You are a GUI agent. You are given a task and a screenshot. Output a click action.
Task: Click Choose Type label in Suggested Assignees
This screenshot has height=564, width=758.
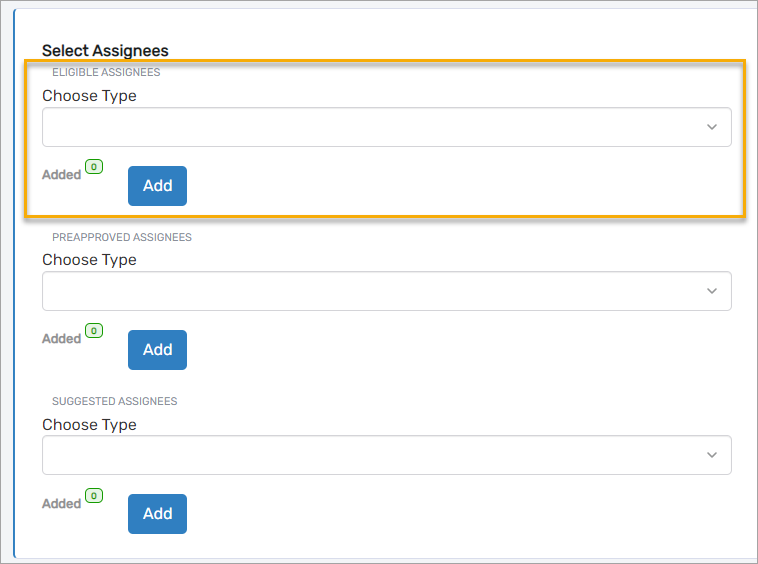coord(89,425)
